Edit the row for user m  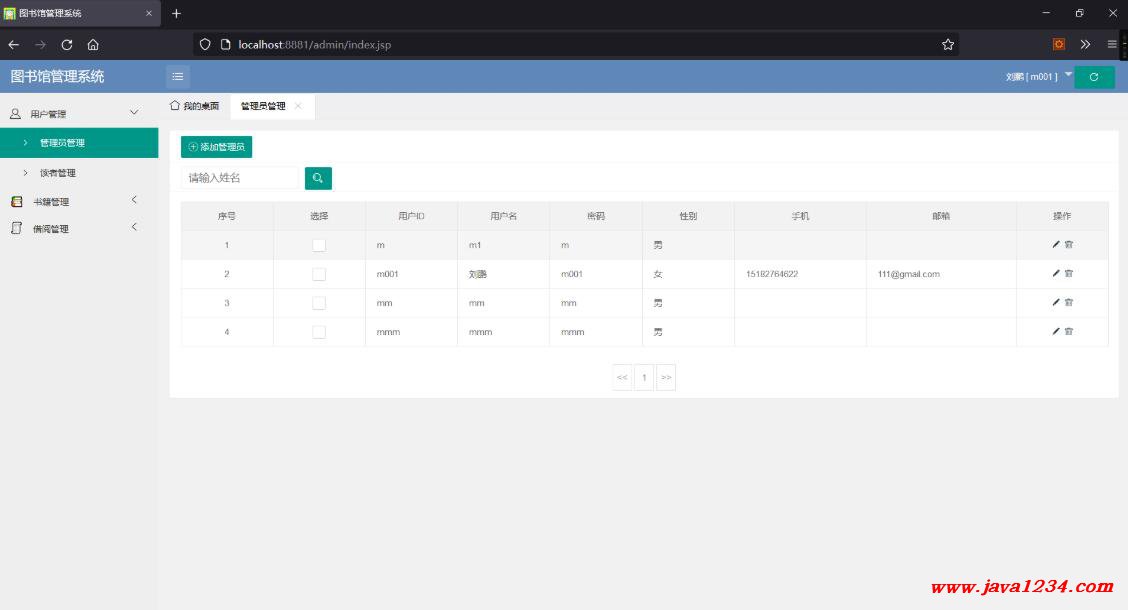coord(1055,245)
